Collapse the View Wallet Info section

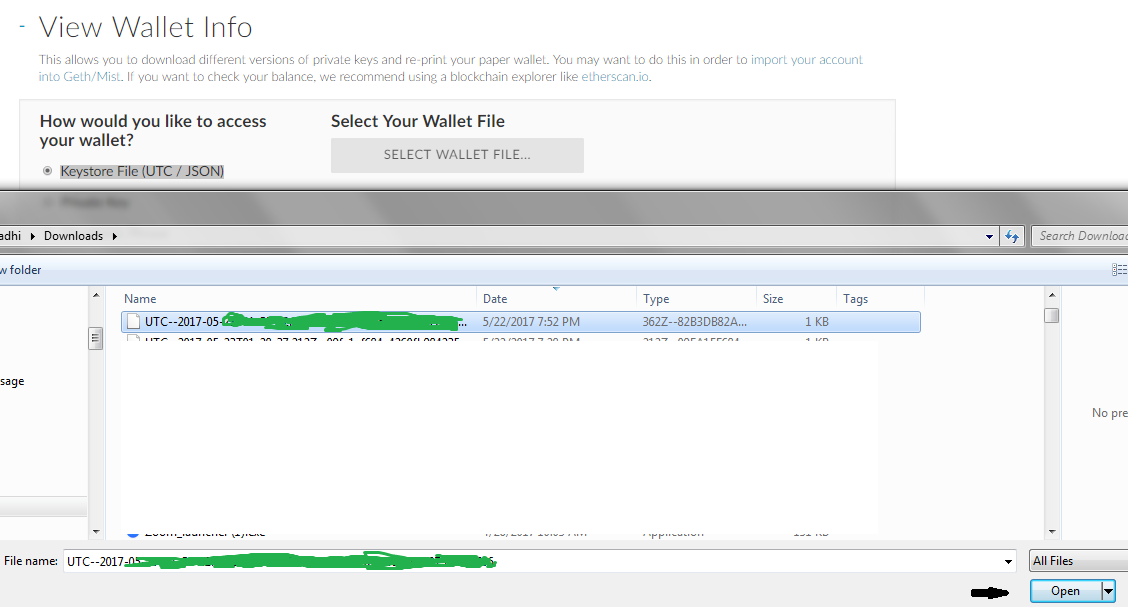click(22, 27)
